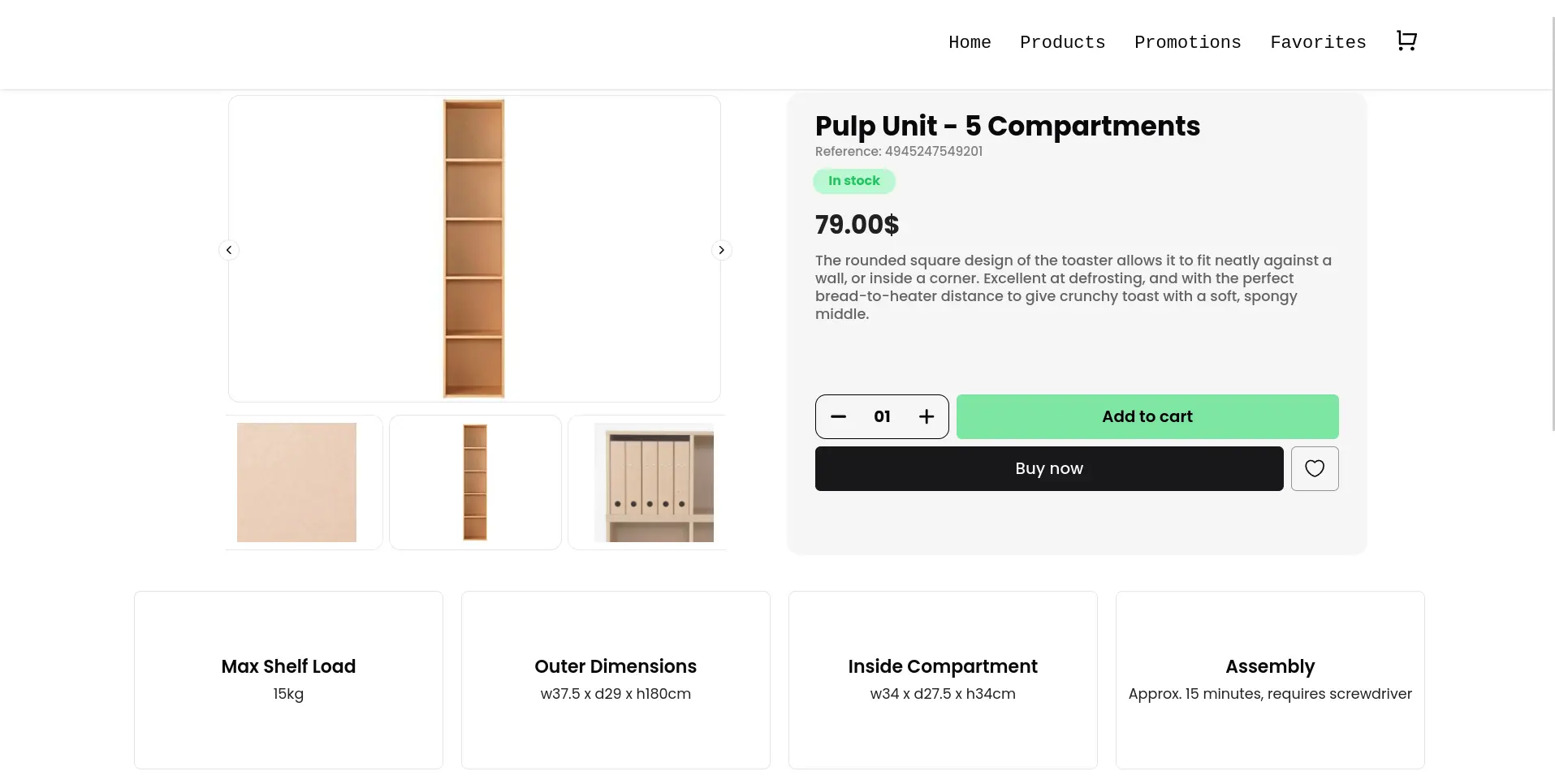Click Buy now
Viewport: 1555px width, 784px height.
(1049, 468)
